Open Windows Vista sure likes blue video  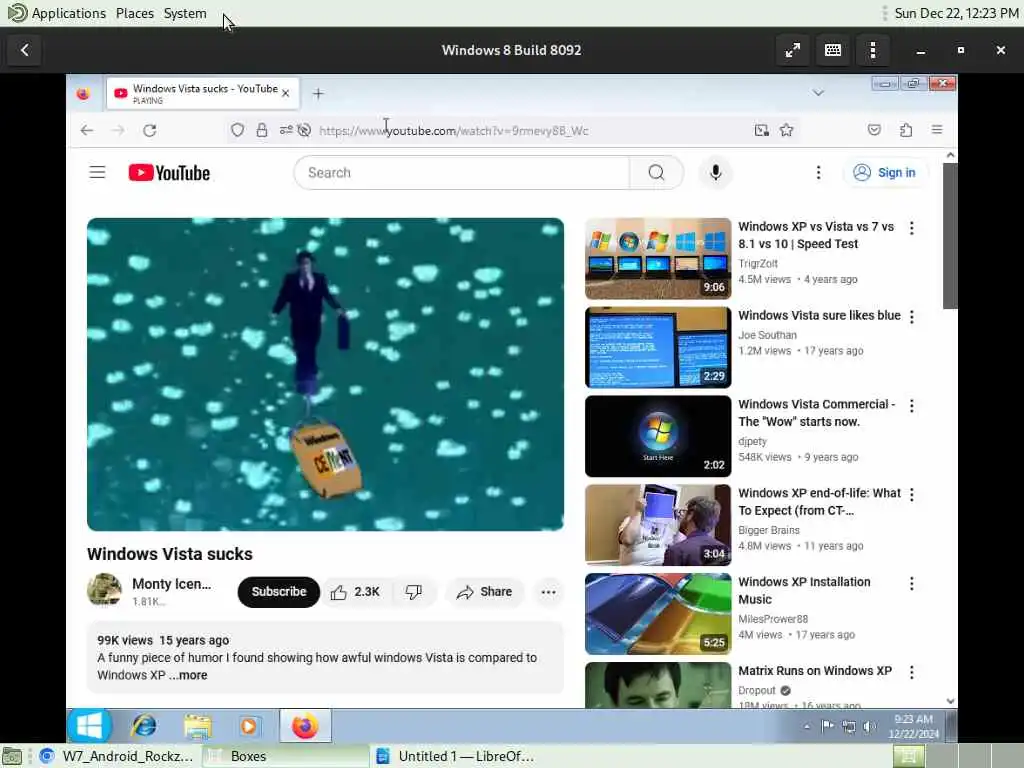[819, 315]
